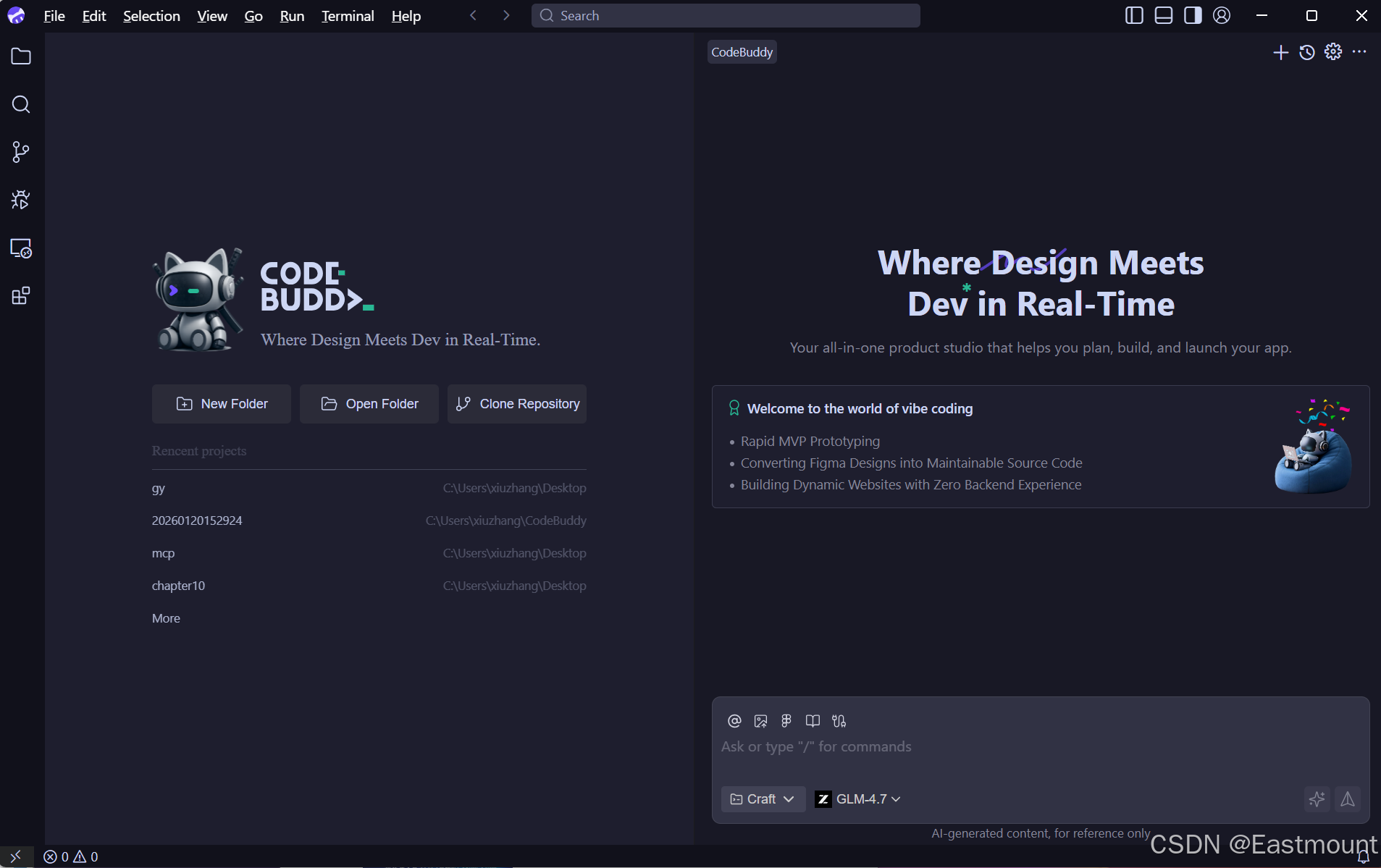
Task: Click the tools configuration icon in chat input
Action: pos(839,721)
